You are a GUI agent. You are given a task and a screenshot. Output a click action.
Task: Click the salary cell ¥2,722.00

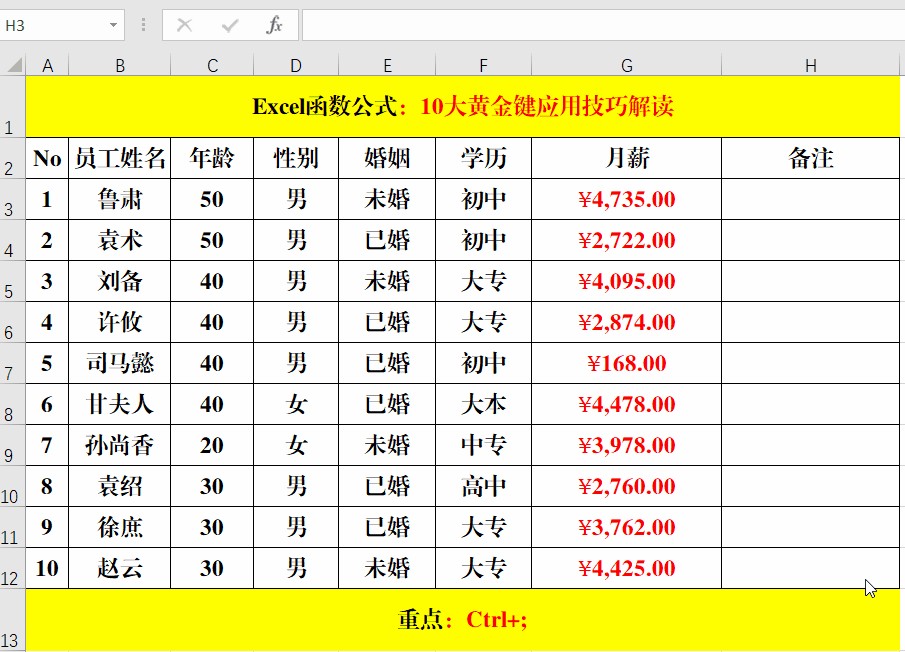click(626, 240)
